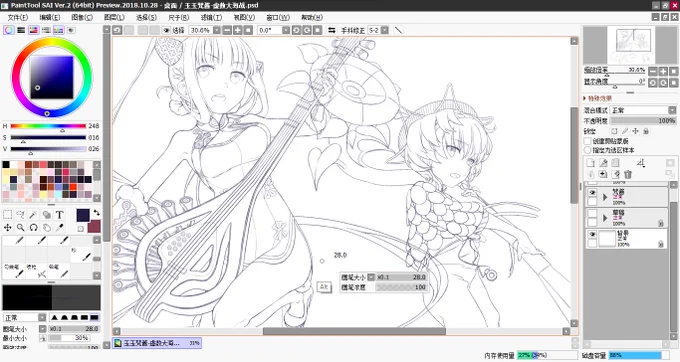Open the brush blending mode dropdown
Screen dimensions: 680x362
coord(42,317)
